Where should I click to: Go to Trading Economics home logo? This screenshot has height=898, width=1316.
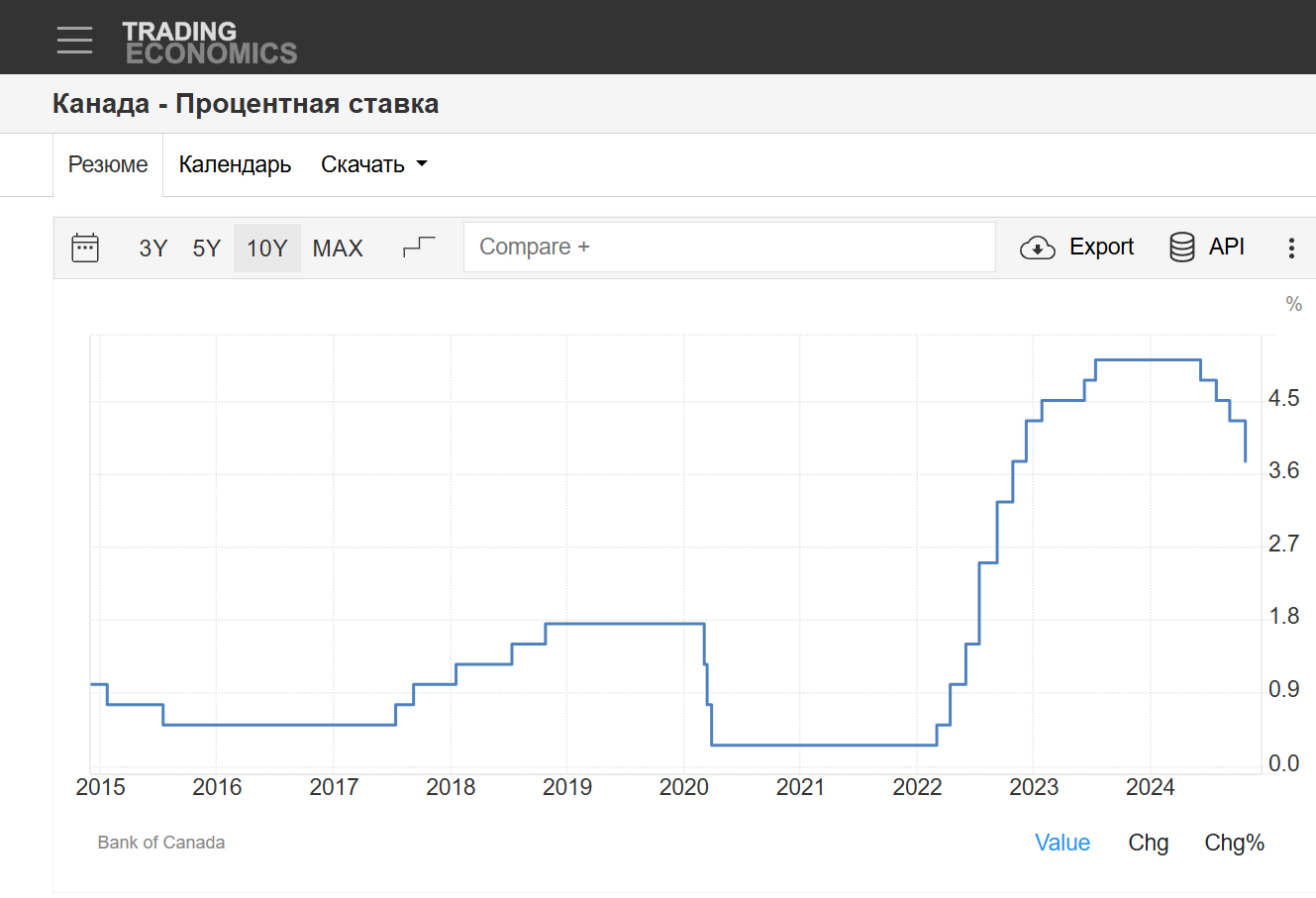tap(210, 43)
